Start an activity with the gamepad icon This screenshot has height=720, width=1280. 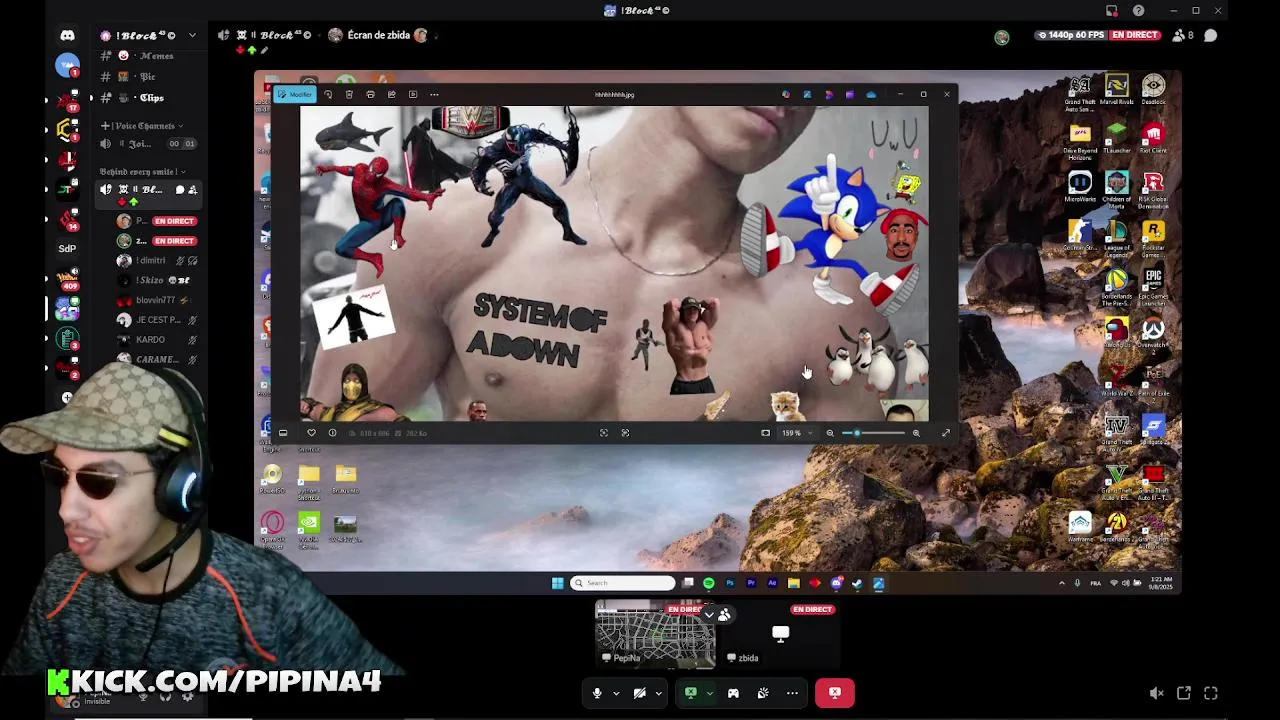(733, 693)
